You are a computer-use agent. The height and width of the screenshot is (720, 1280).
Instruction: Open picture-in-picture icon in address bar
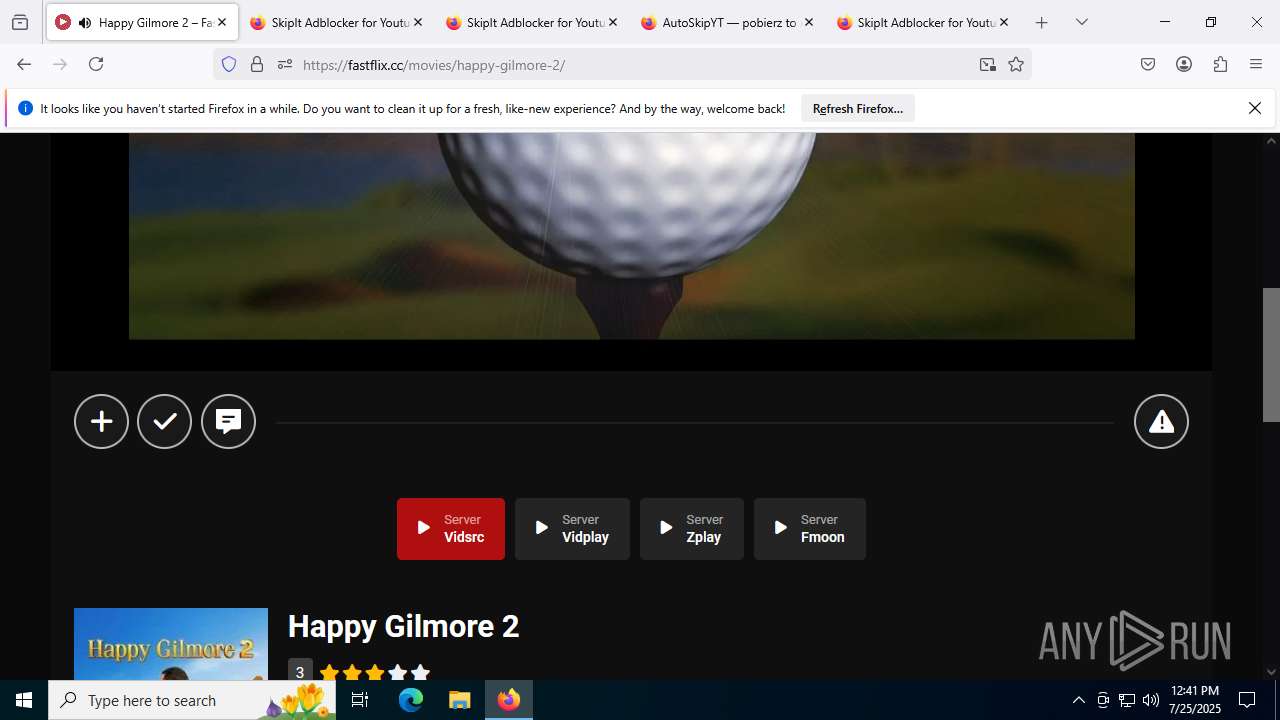click(988, 65)
